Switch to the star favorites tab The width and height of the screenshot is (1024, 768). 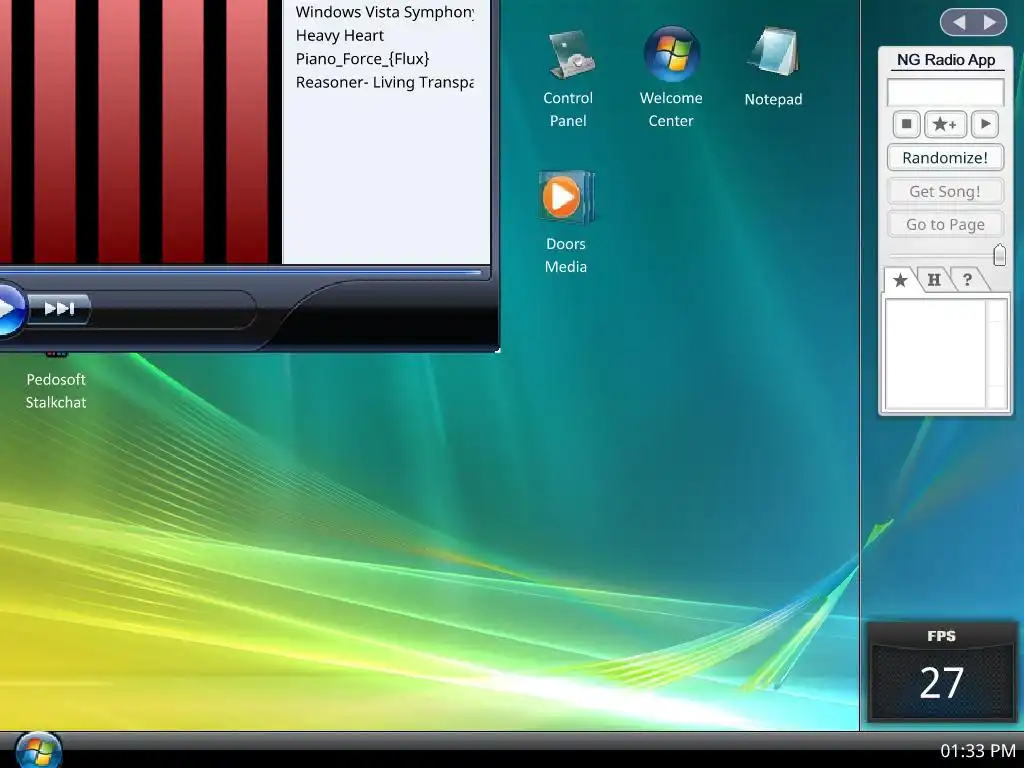[x=901, y=280]
